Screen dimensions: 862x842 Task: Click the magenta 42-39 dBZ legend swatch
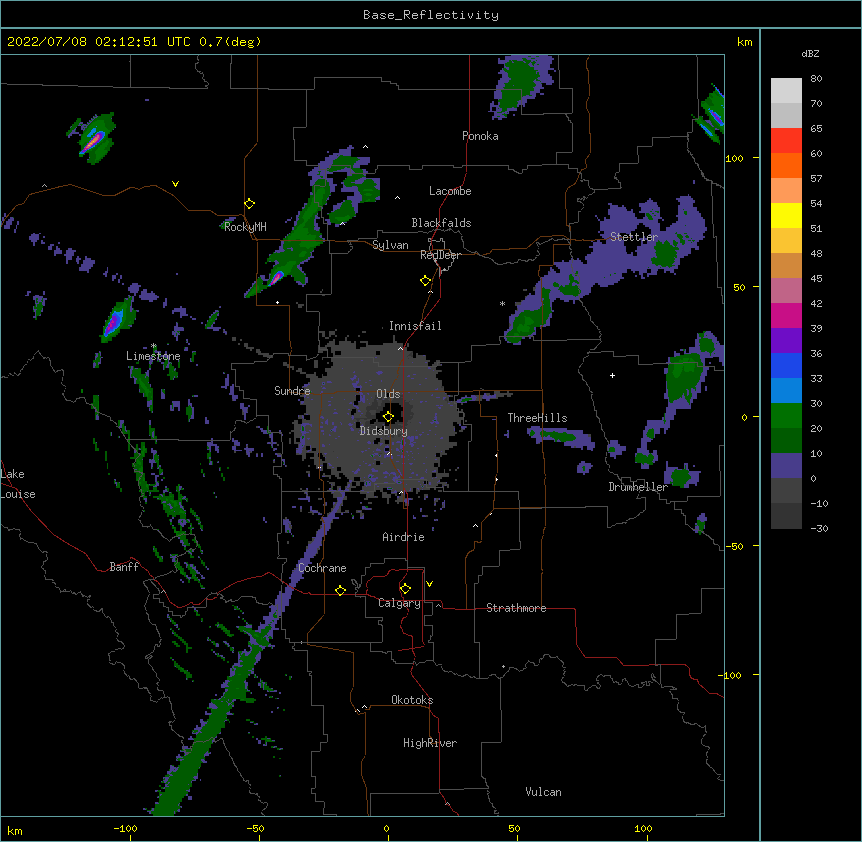(x=786, y=315)
